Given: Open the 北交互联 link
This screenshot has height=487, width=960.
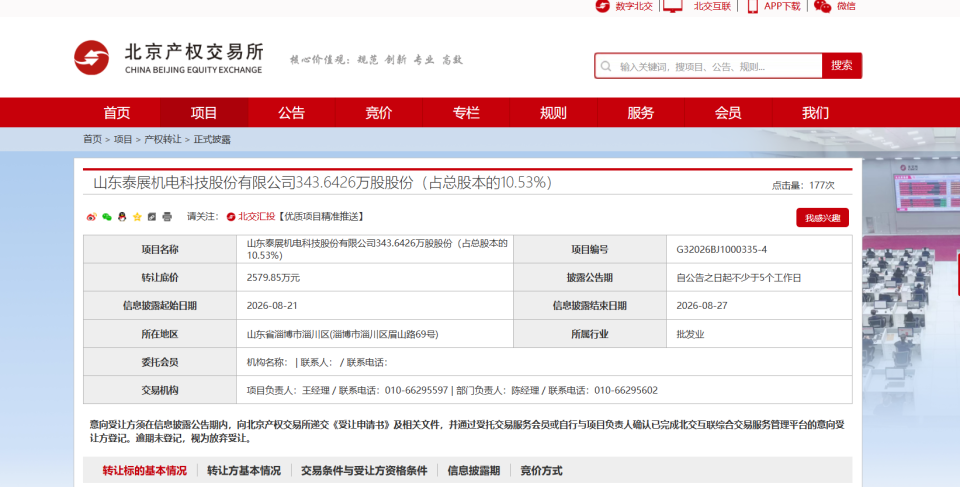Looking at the screenshot, I should (x=712, y=6).
